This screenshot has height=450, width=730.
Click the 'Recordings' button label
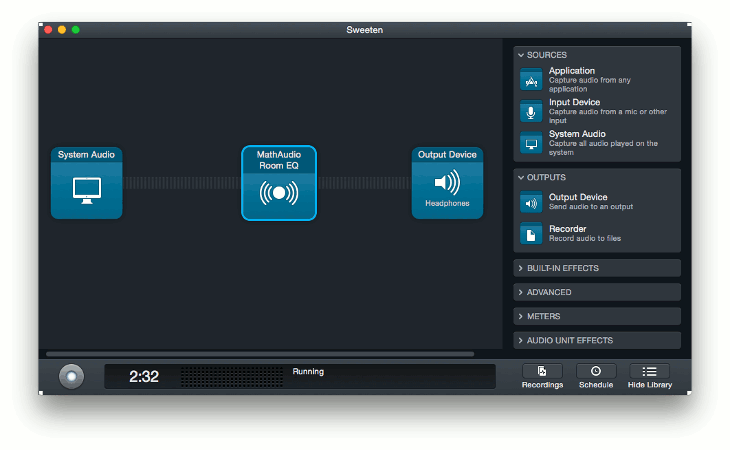pos(542,385)
